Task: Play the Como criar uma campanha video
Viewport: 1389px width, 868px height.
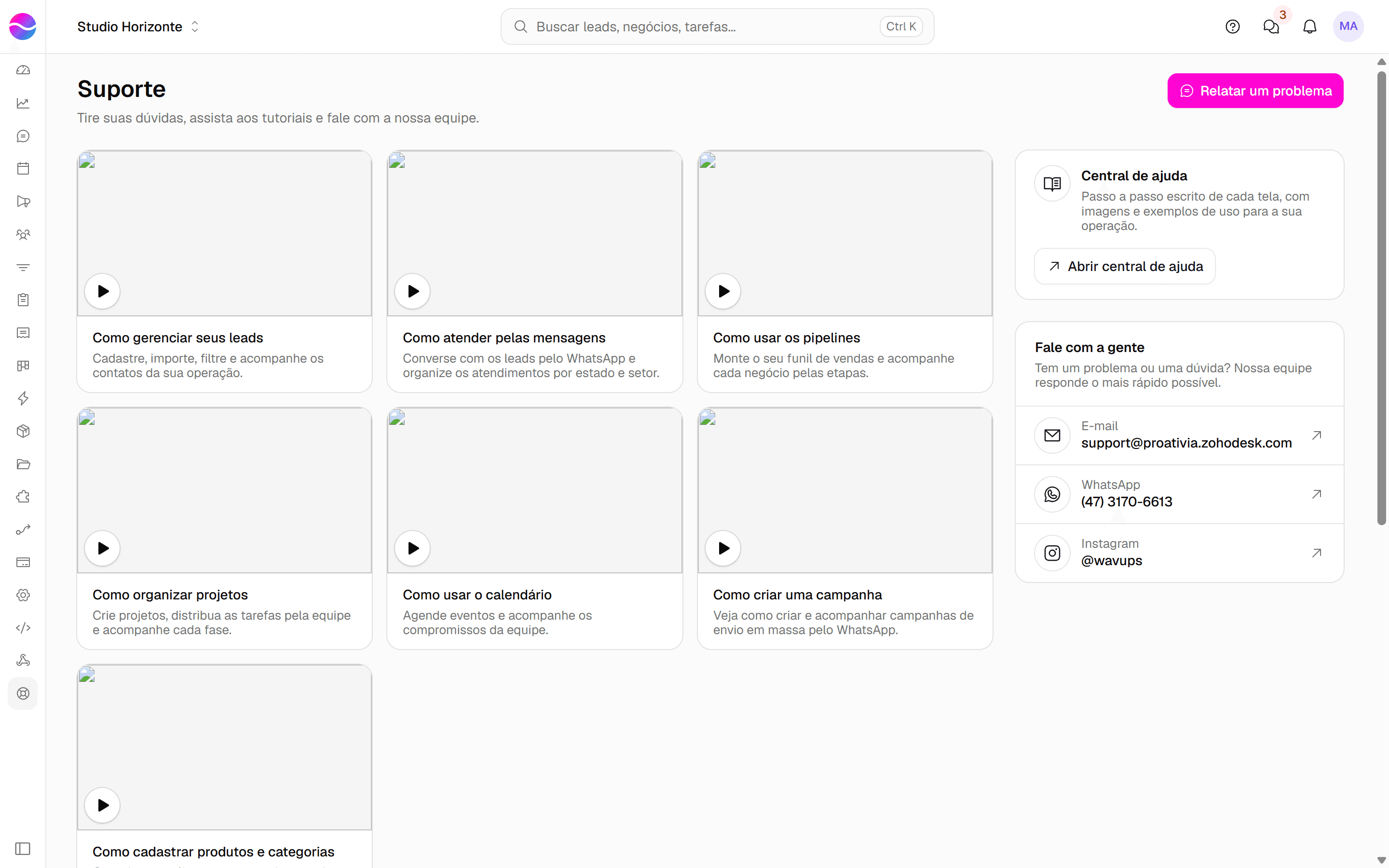Action: tap(722, 548)
